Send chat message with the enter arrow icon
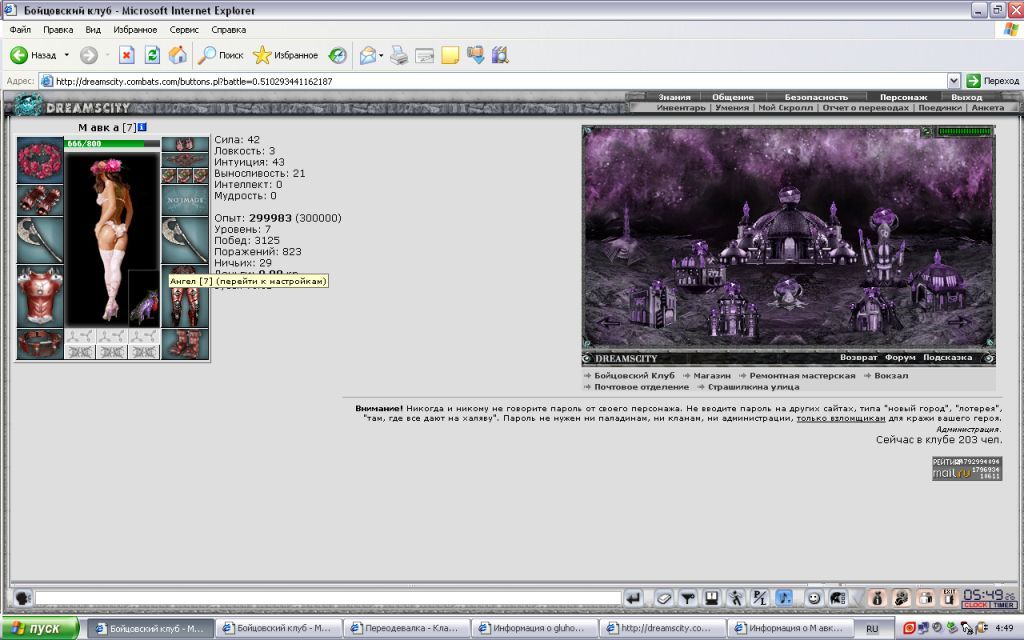 click(x=633, y=598)
